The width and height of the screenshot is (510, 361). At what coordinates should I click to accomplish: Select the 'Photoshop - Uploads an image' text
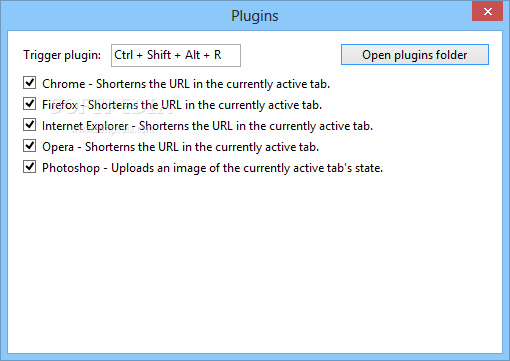pyautogui.click(x=124, y=168)
